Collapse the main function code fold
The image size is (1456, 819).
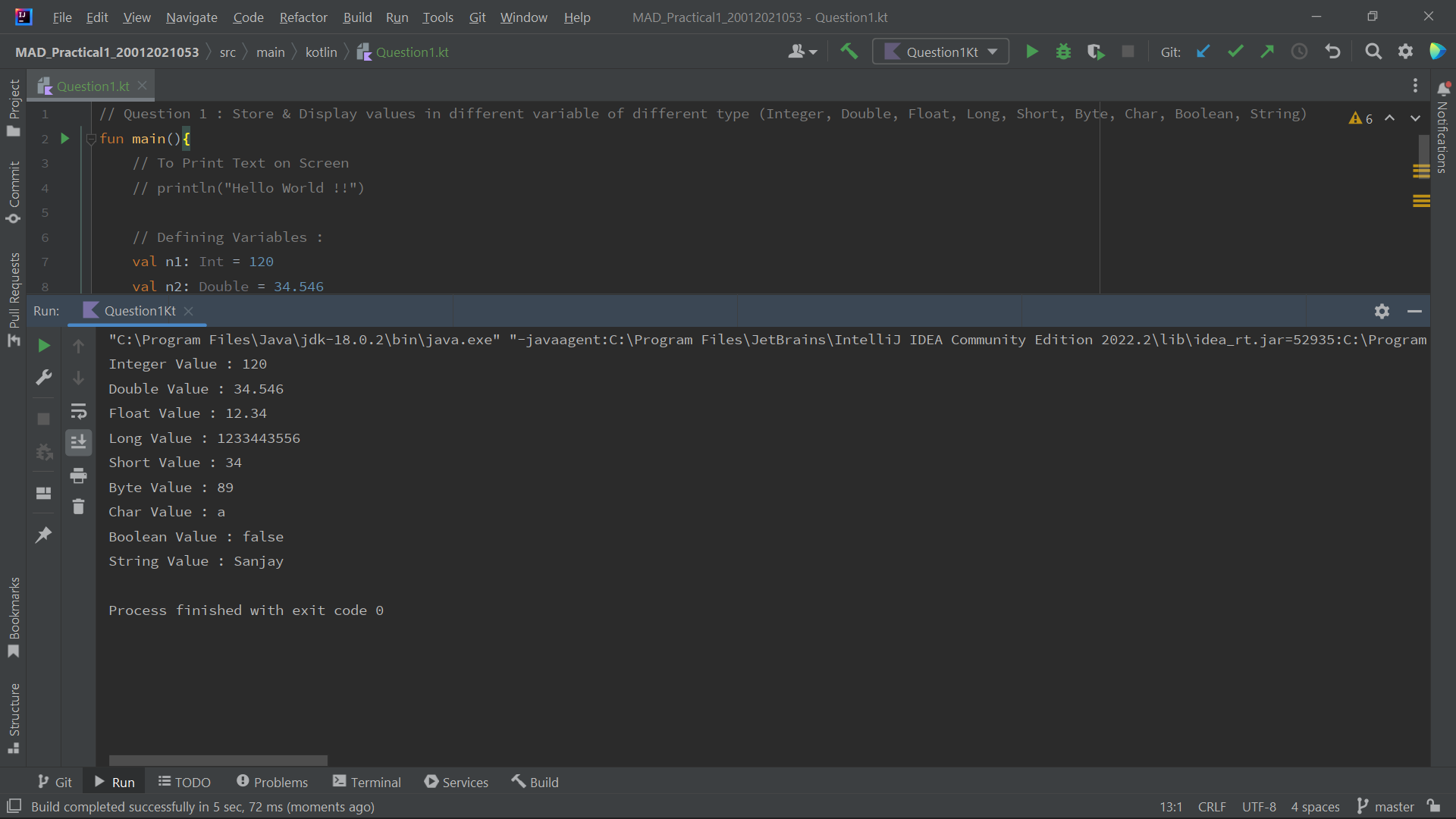pos(90,139)
